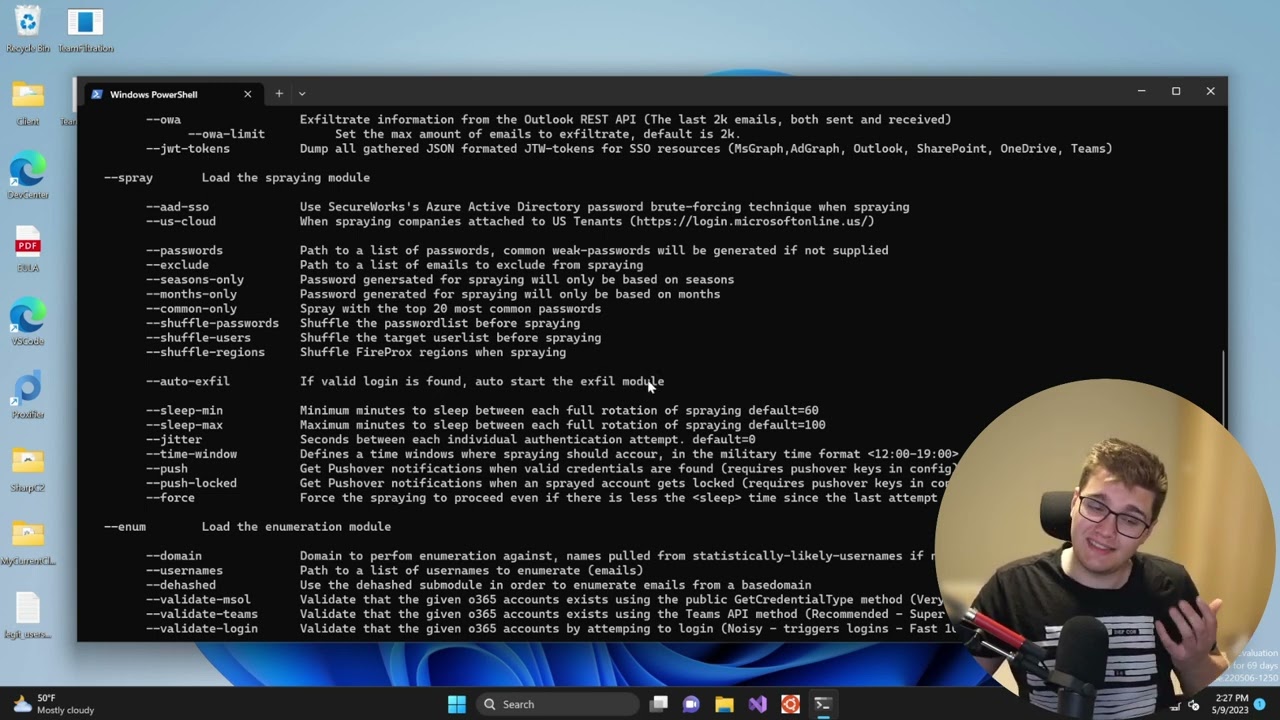Open File Explorer from taskbar

point(724,704)
